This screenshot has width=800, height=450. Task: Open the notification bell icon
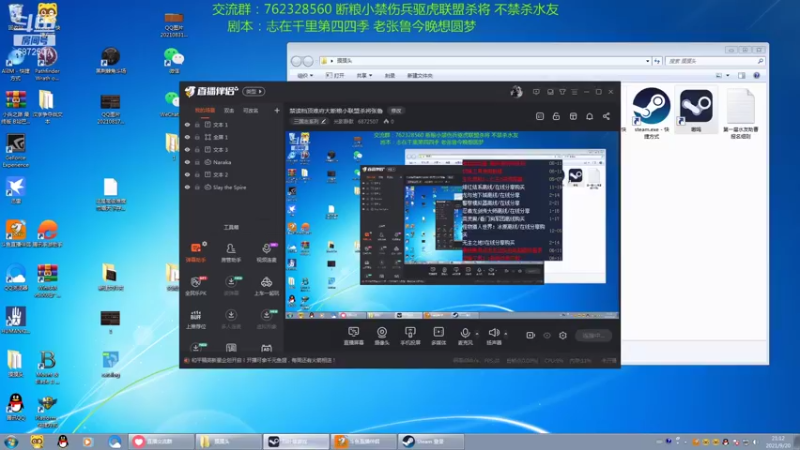tap(589, 116)
